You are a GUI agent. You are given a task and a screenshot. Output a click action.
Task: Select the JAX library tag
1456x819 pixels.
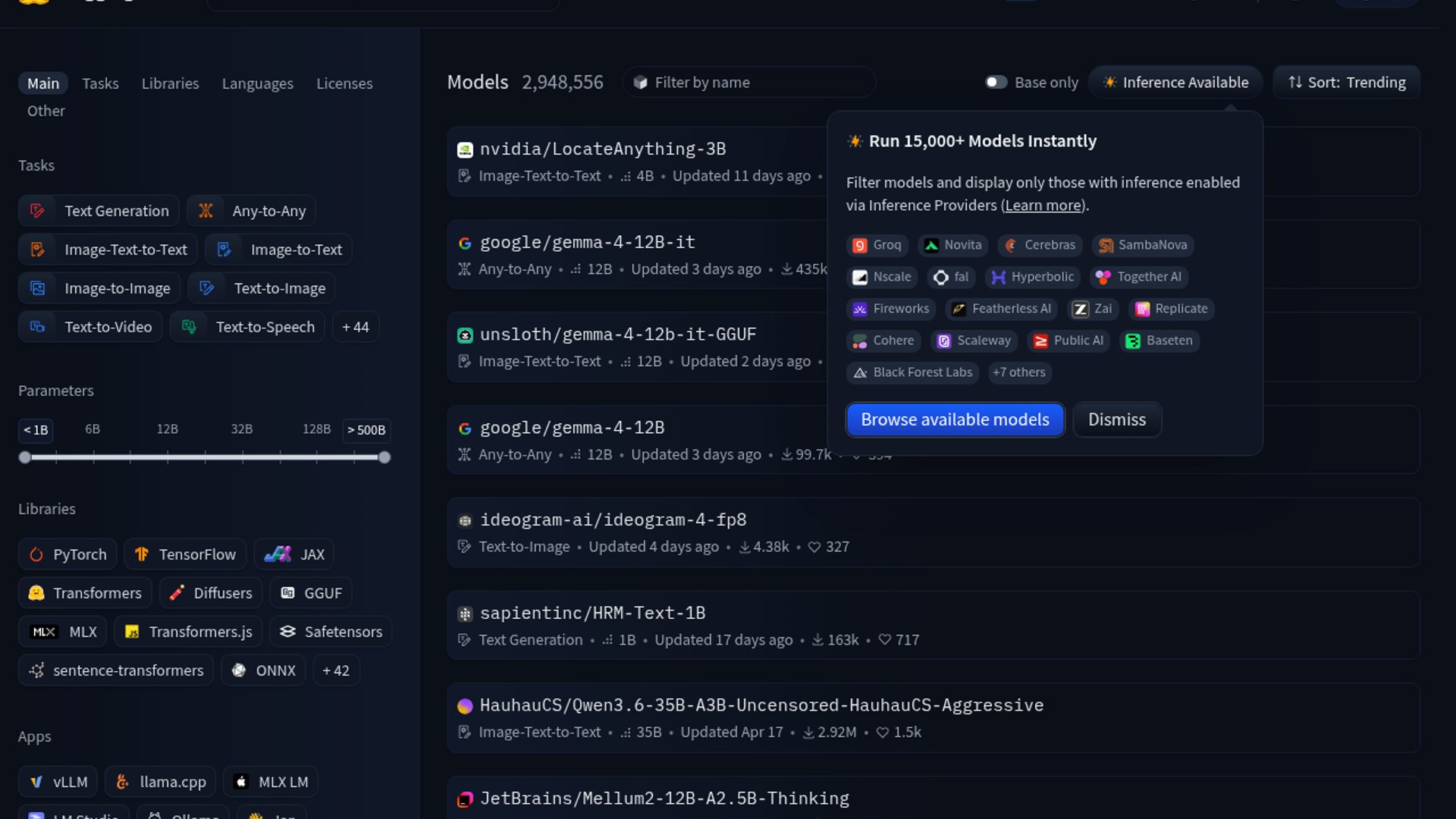[x=293, y=554]
